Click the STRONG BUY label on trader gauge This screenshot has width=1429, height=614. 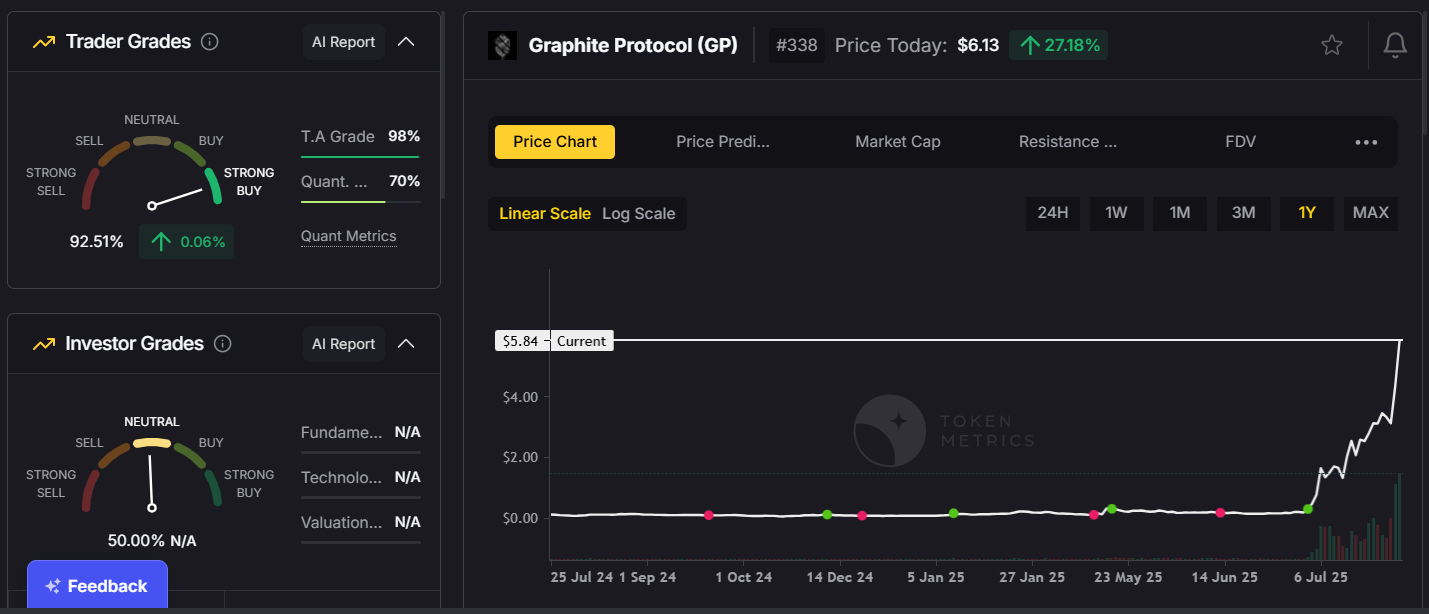coord(249,182)
